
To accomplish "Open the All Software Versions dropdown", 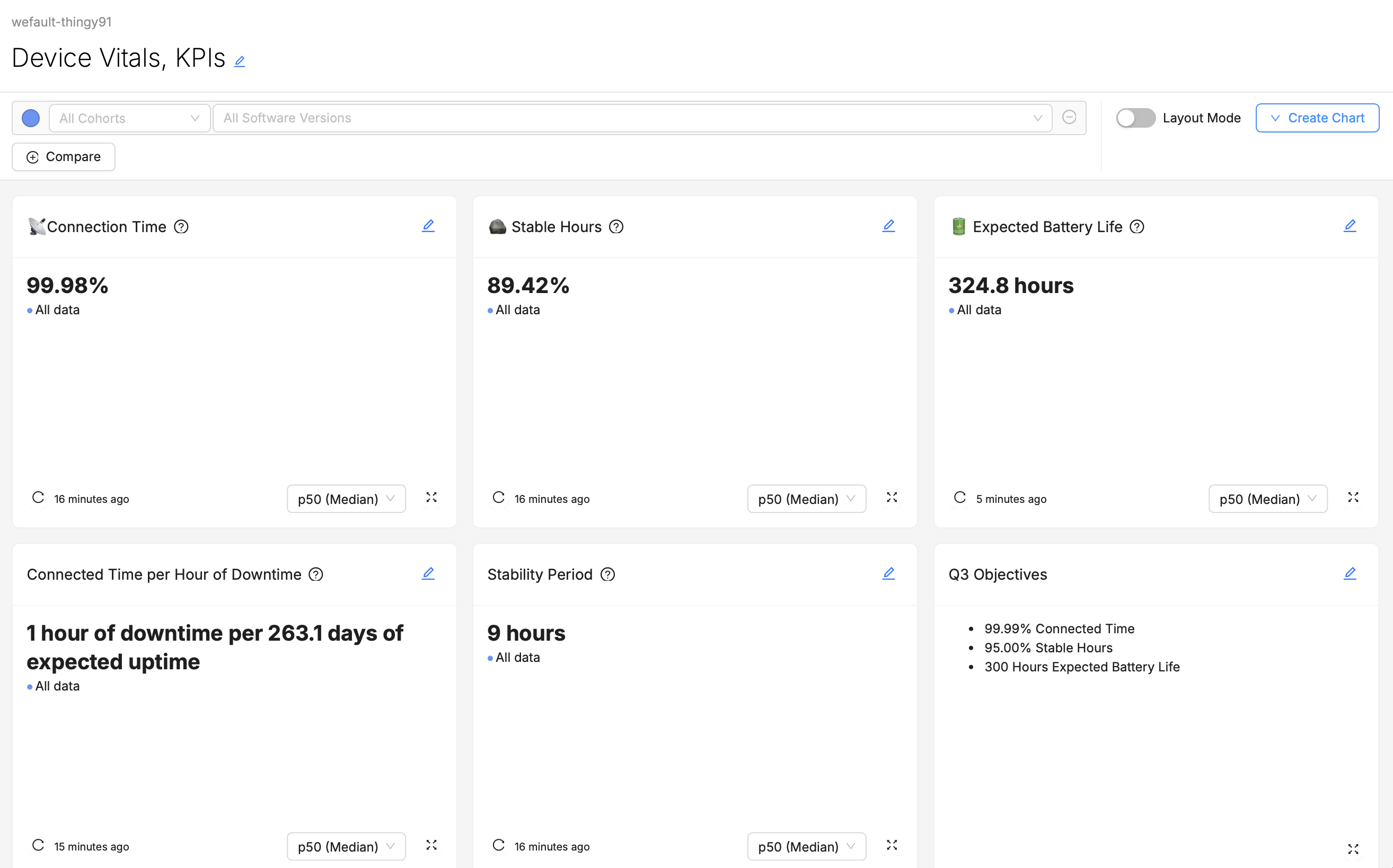I will point(632,118).
